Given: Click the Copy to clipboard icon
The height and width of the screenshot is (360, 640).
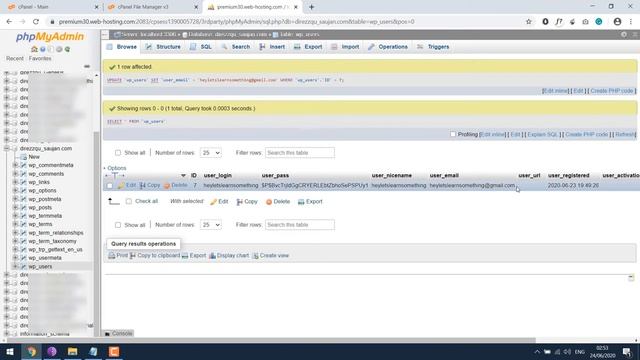Looking at the screenshot, I should pyautogui.click(x=133, y=256).
